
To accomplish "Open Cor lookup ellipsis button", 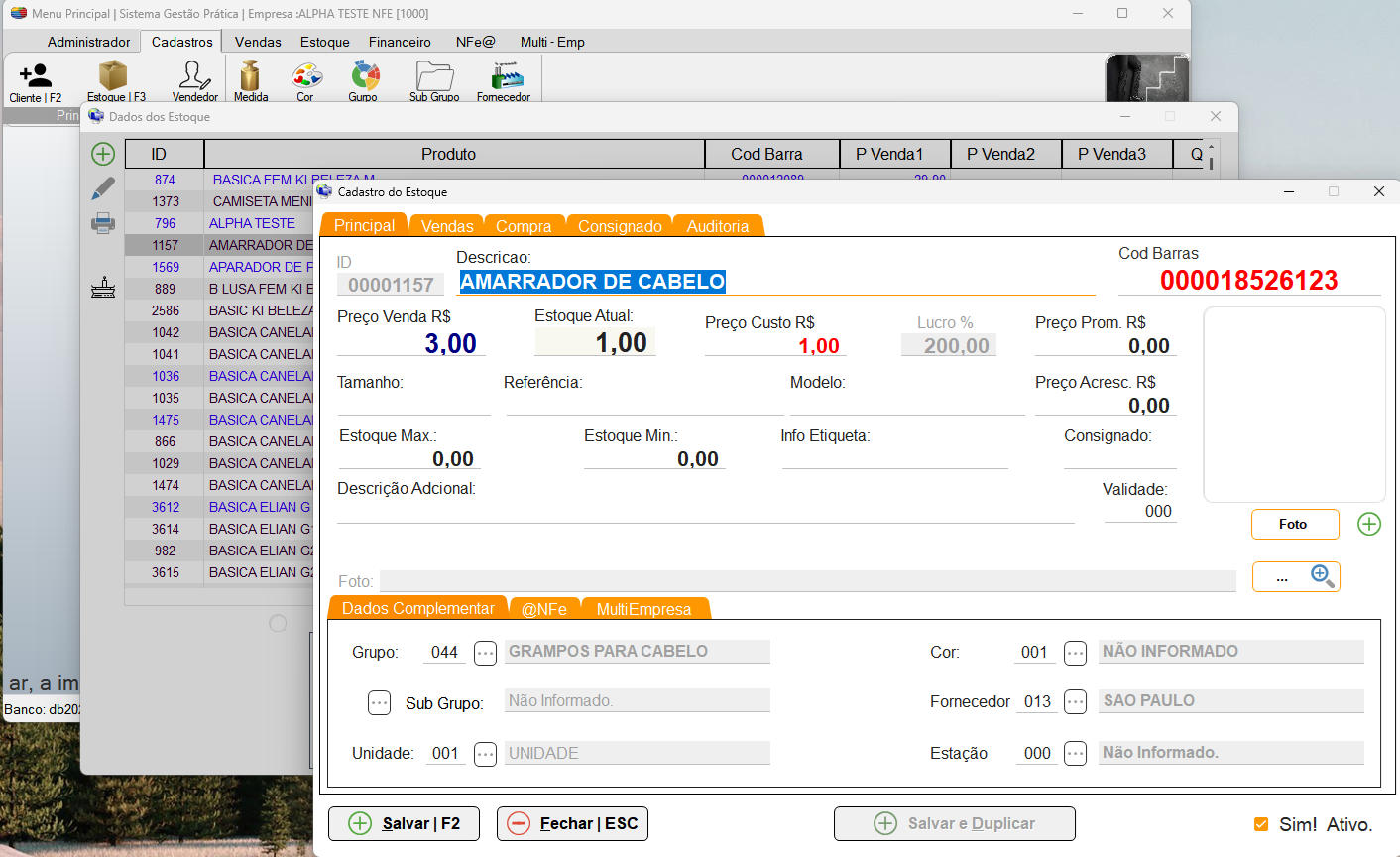I will 1076,653.
